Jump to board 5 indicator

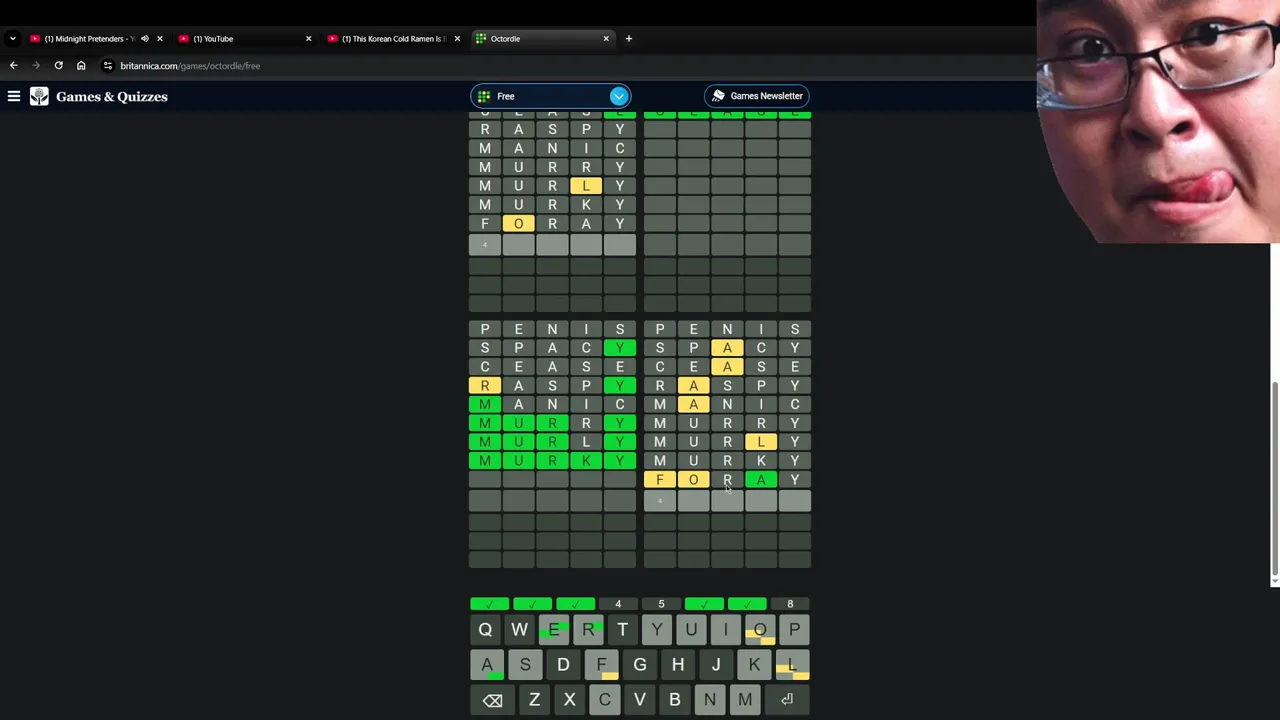point(661,604)
